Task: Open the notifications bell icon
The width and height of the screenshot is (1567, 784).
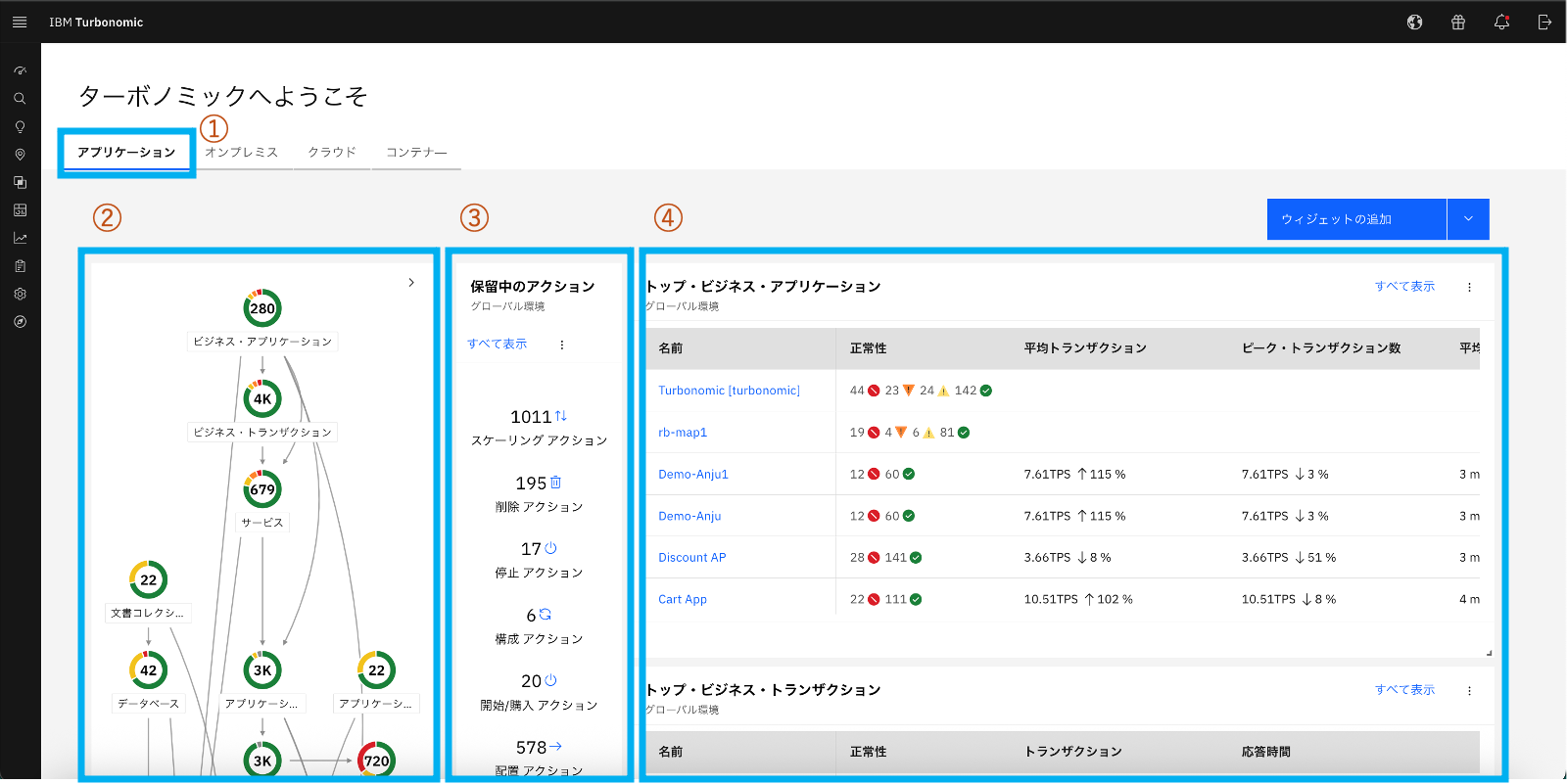Action: 1501,22
